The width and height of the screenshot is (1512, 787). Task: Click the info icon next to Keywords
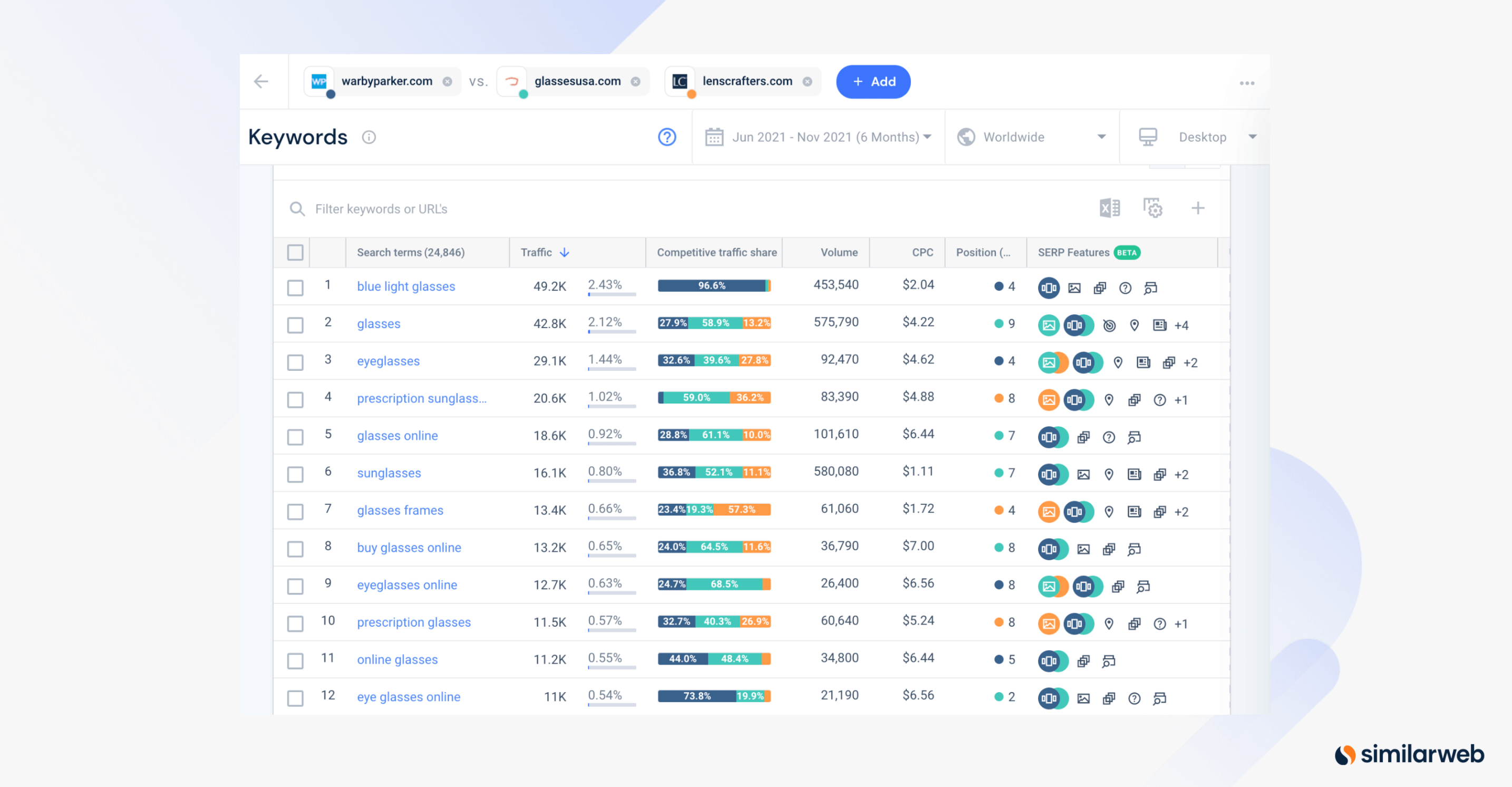[x=369, y=137]
